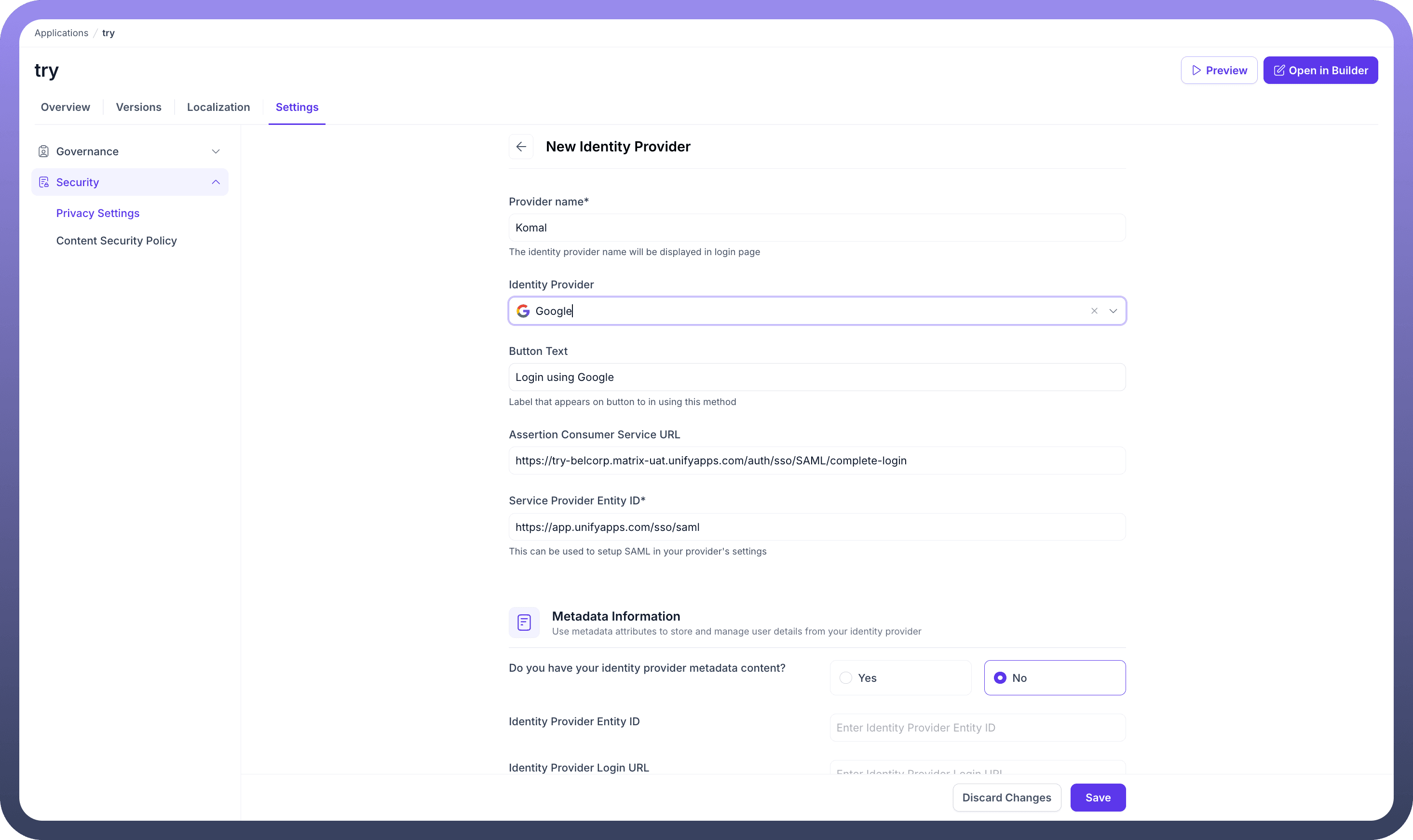Clear the Google selection with the X icon

1094,311
